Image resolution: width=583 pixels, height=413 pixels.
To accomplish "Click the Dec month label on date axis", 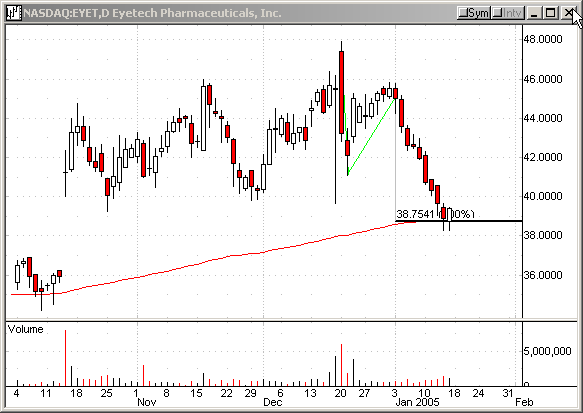I will (x=273, y=402).
